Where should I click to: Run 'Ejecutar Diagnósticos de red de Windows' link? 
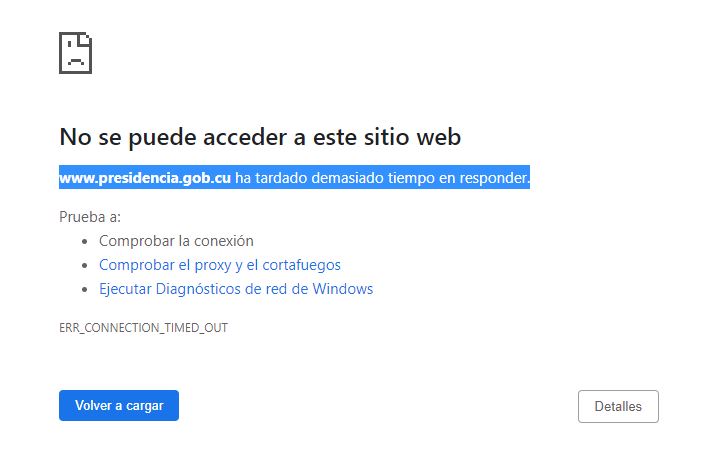point(236,289)
